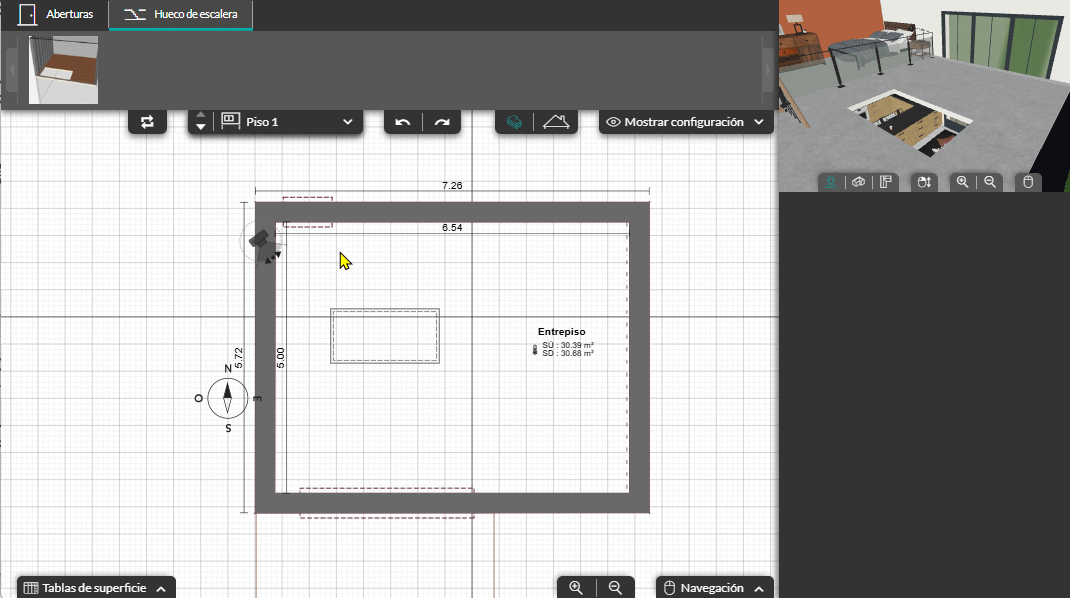Select the stairwell opening rectangle in plan
Viewport: 1070px width, 598px height.
pyautogui.click(x=385, y=336)
